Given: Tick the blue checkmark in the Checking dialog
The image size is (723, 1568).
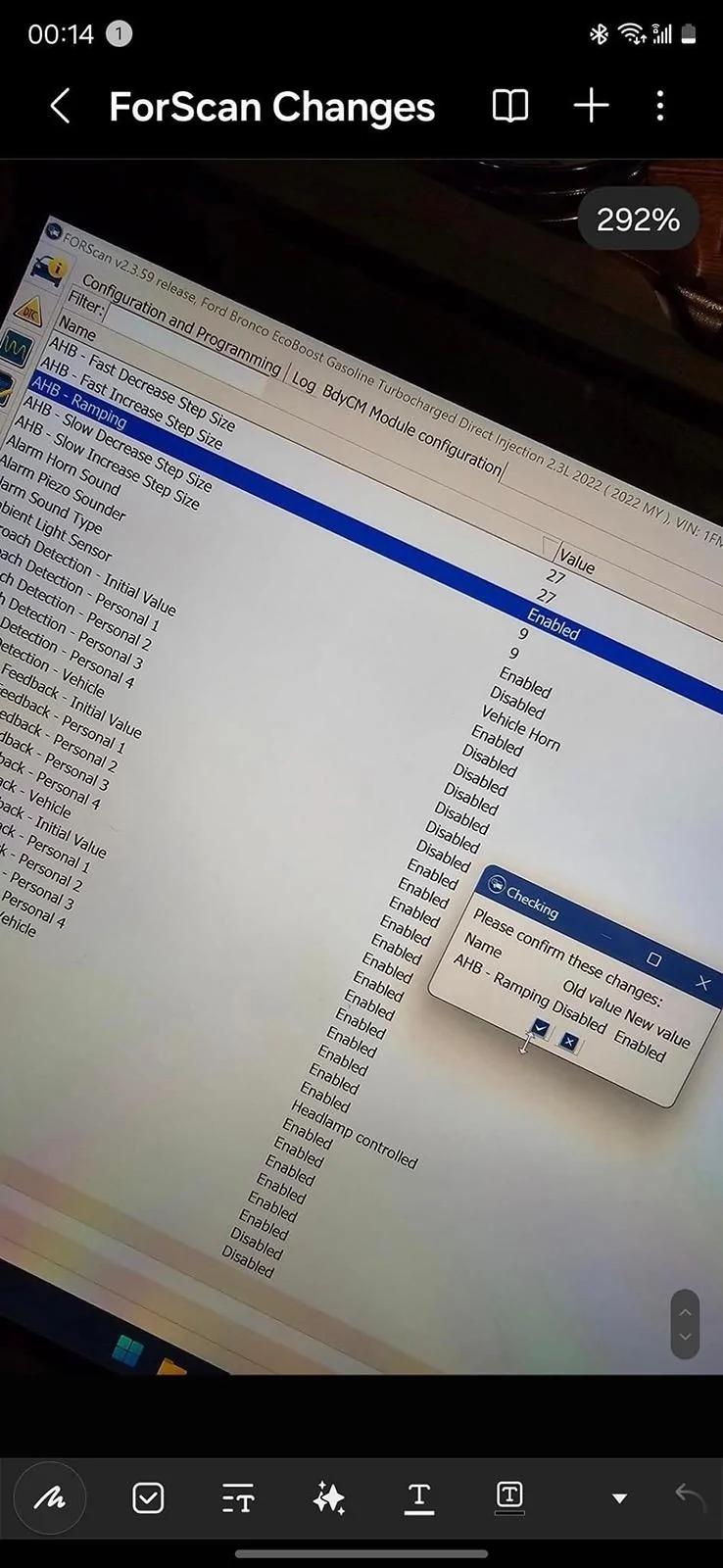Looking at the screenshot, I should tap(540, 1028).
